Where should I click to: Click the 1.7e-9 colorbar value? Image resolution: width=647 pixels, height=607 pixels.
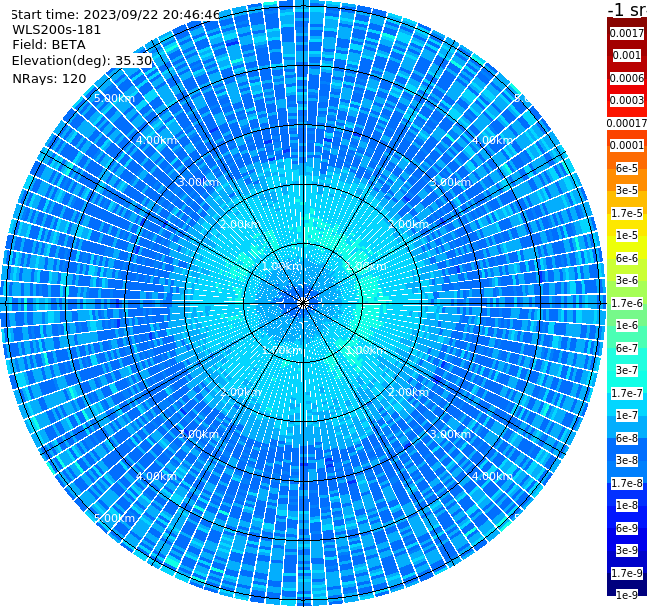point(627,573)
